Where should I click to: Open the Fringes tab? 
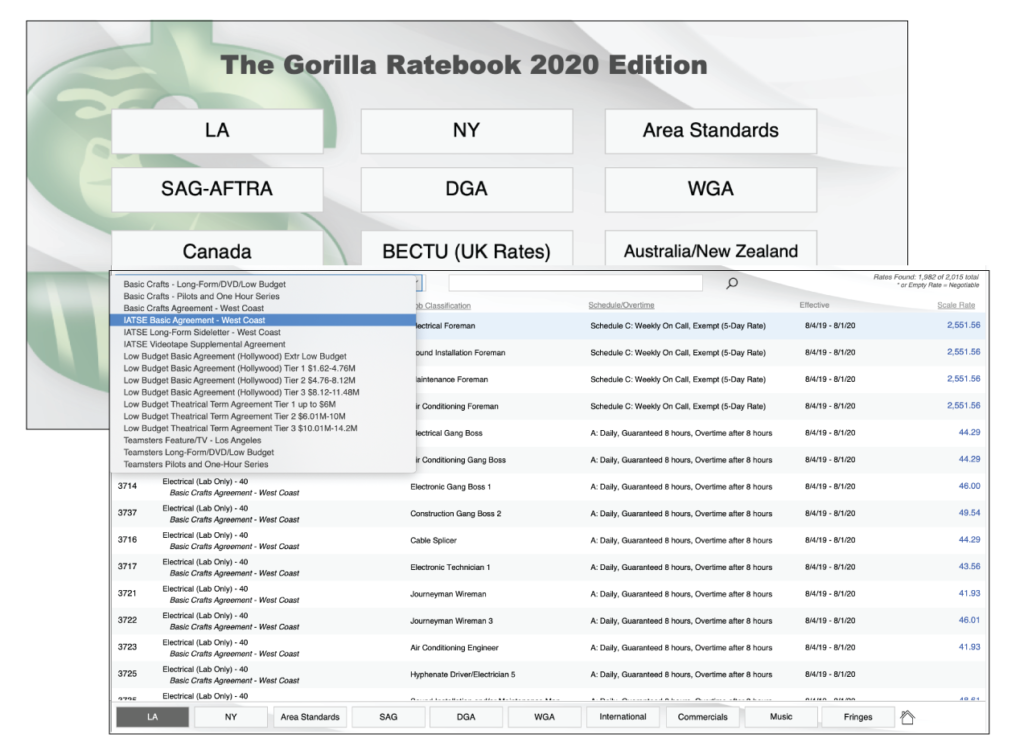(858, 717)
